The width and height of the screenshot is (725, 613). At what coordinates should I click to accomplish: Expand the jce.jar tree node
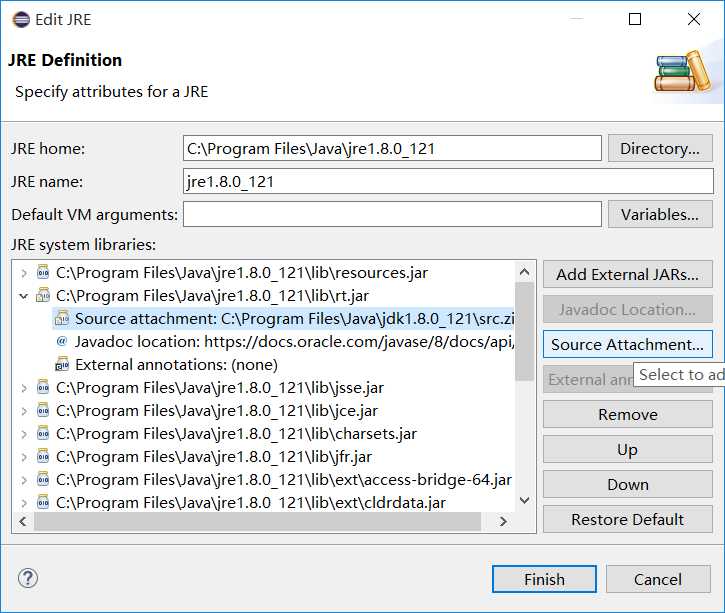click(x=24, y=411)
